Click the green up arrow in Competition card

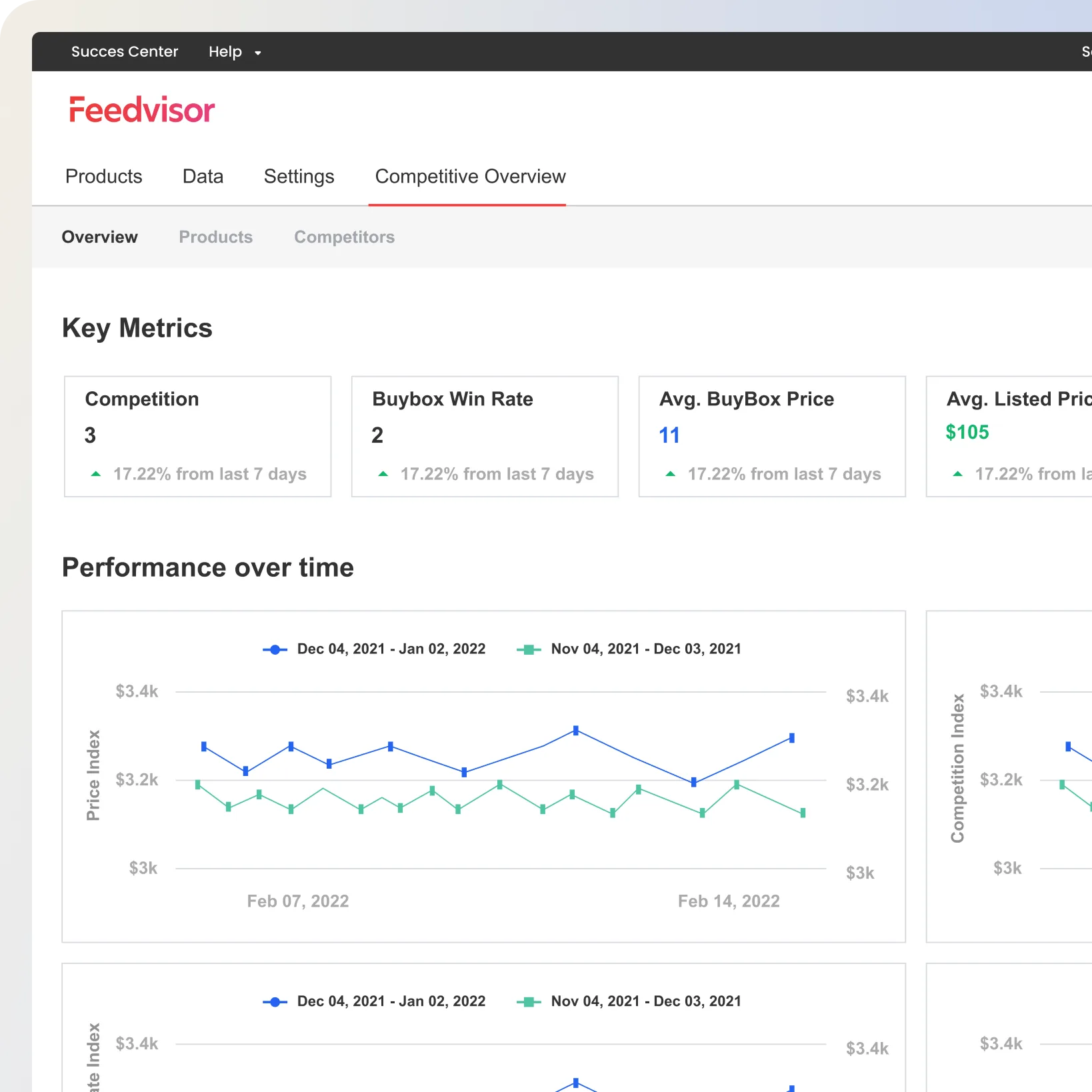click(x=96, y=474)
